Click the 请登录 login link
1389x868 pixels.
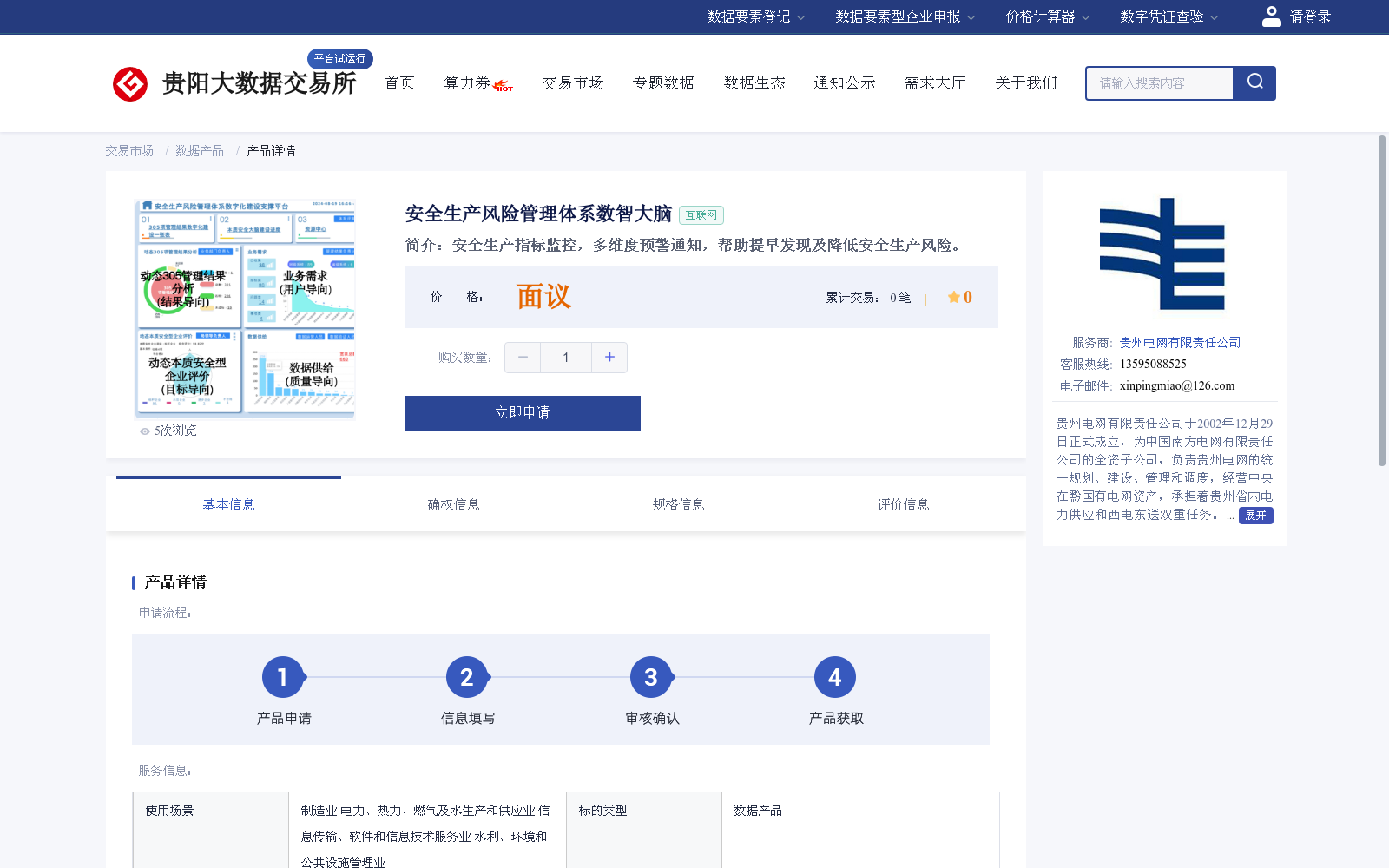click(1310, 16)
